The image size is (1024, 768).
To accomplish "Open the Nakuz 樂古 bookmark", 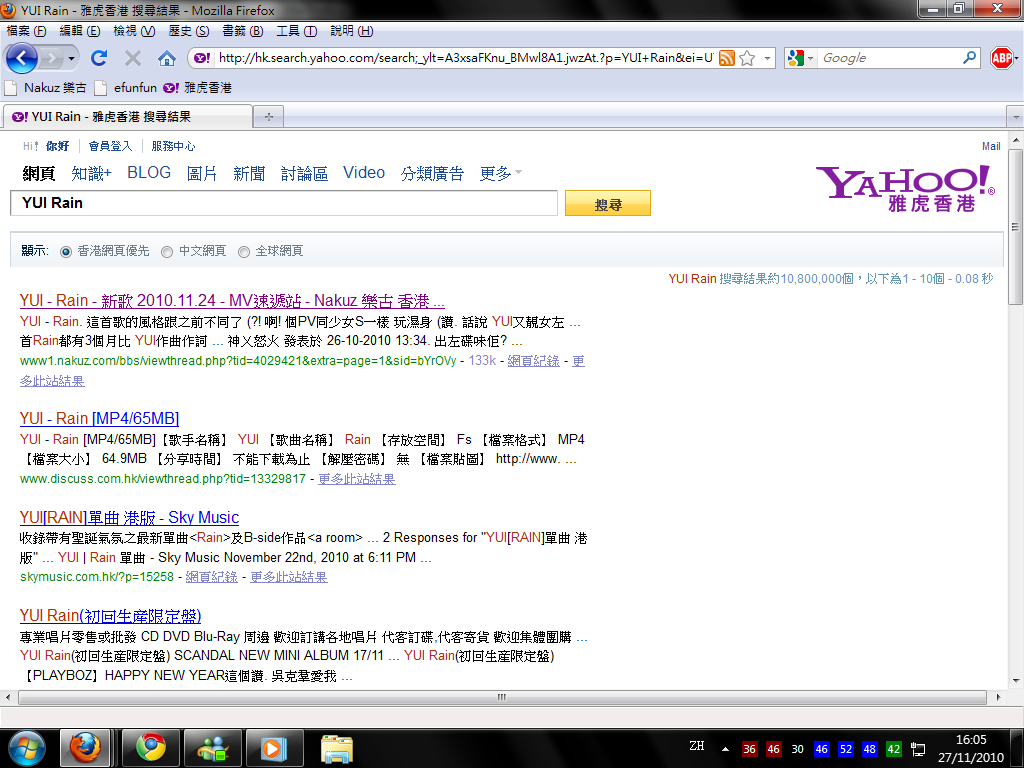I will pos(46,88).
